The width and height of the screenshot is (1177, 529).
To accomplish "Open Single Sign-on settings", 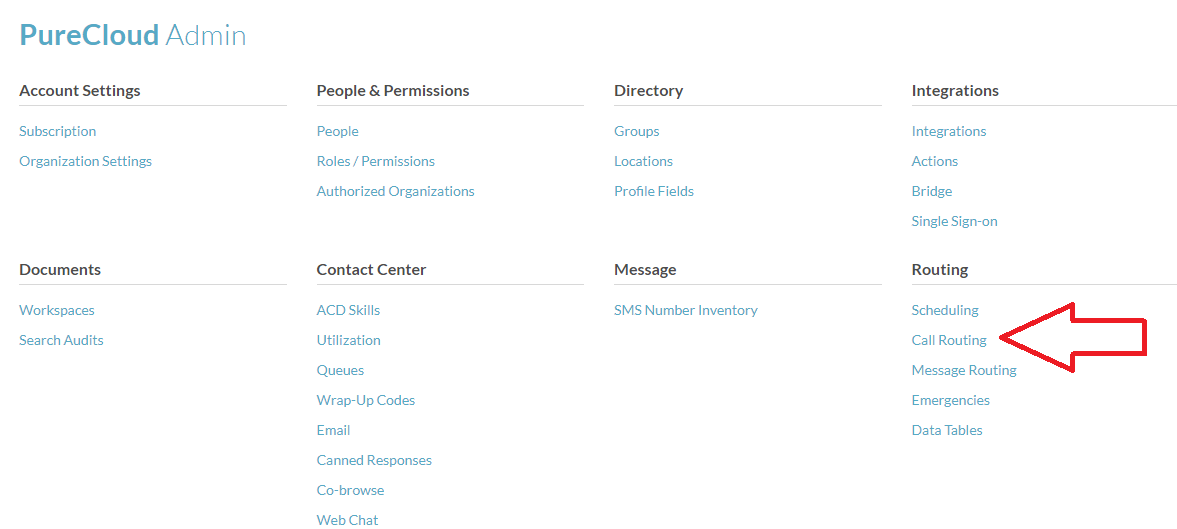I will pos(954,221).
